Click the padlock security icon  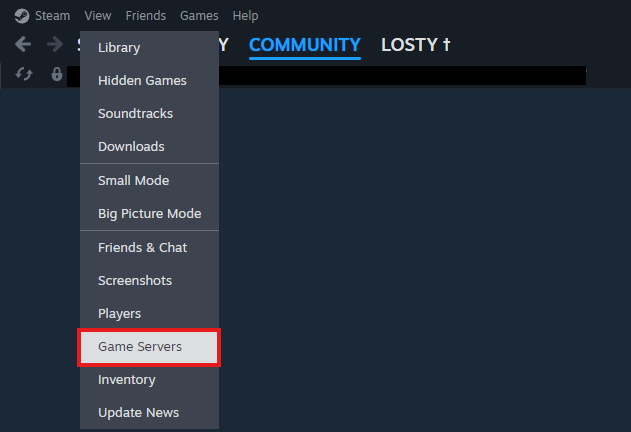pos(57,74)
